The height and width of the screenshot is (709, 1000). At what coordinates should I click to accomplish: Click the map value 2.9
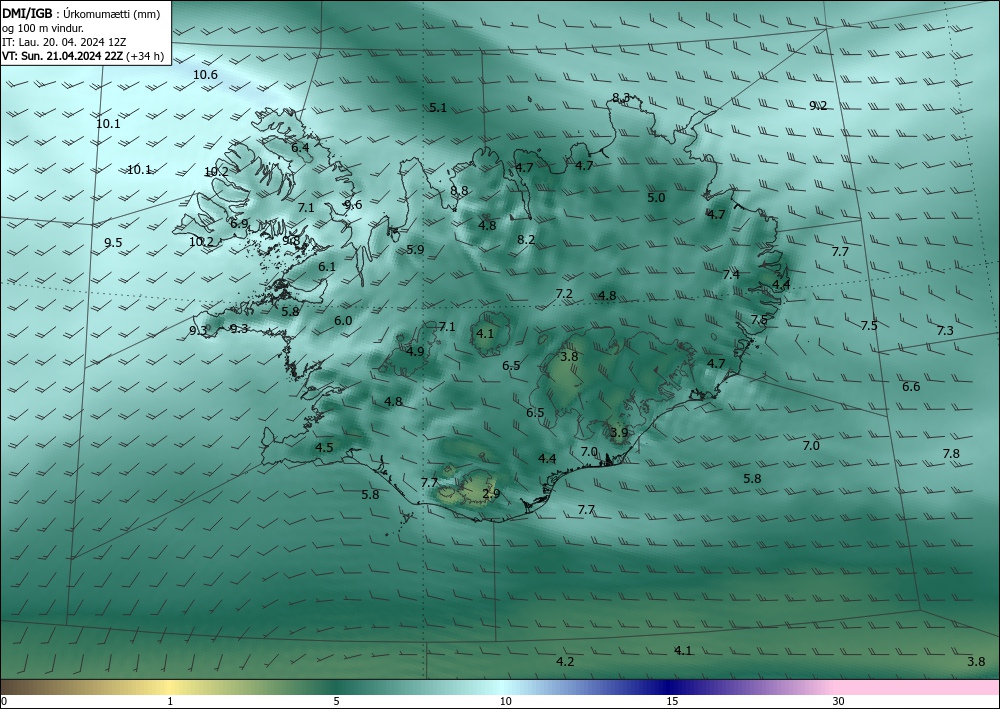pos(491,494)
